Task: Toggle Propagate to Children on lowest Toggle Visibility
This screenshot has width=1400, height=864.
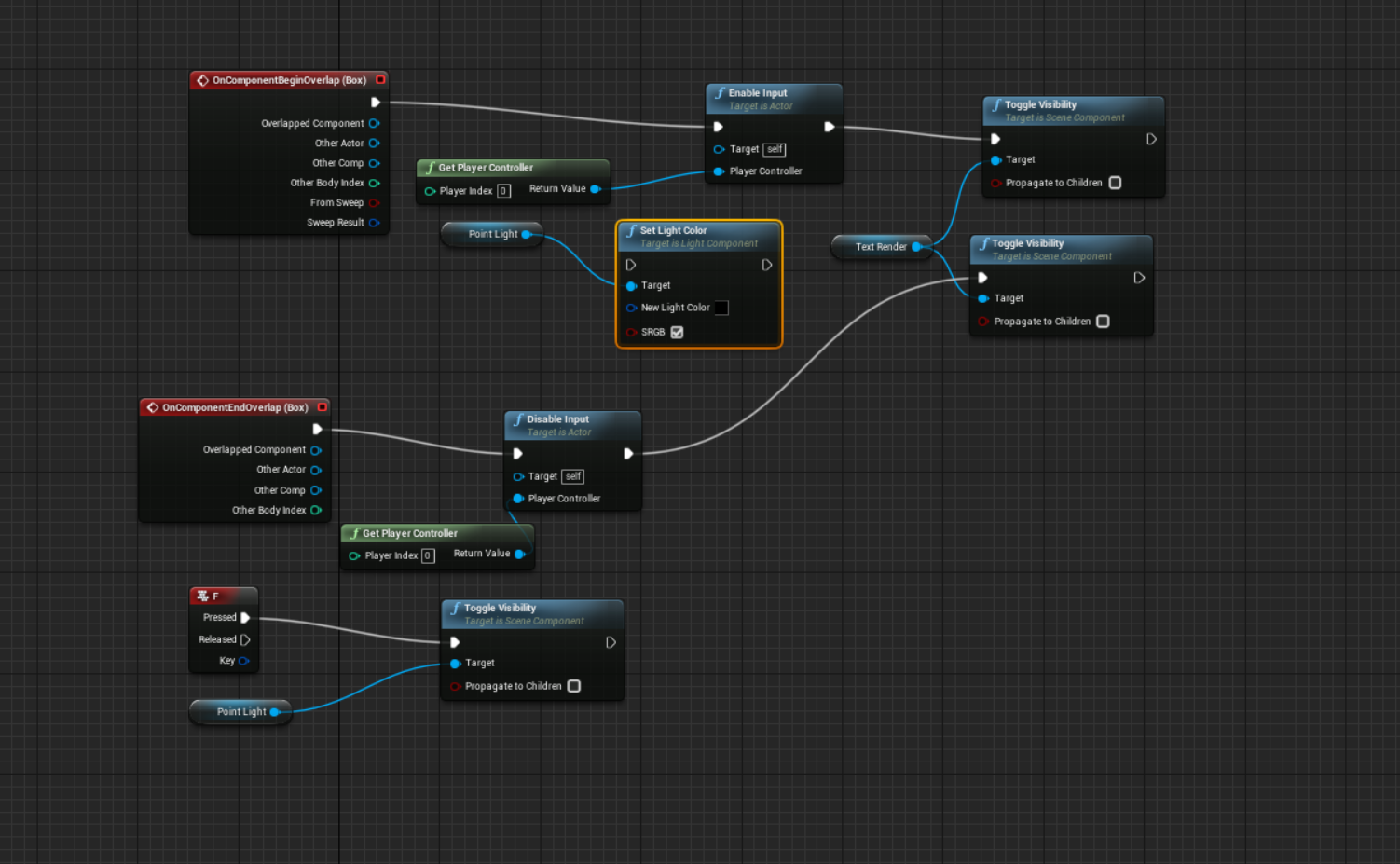Action: point(573,686)
